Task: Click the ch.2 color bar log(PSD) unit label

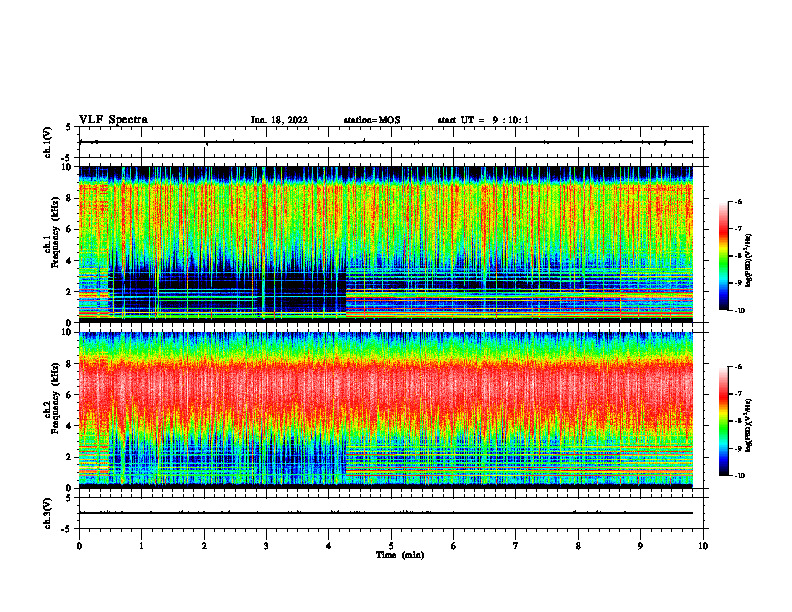Action: (749, 424)
